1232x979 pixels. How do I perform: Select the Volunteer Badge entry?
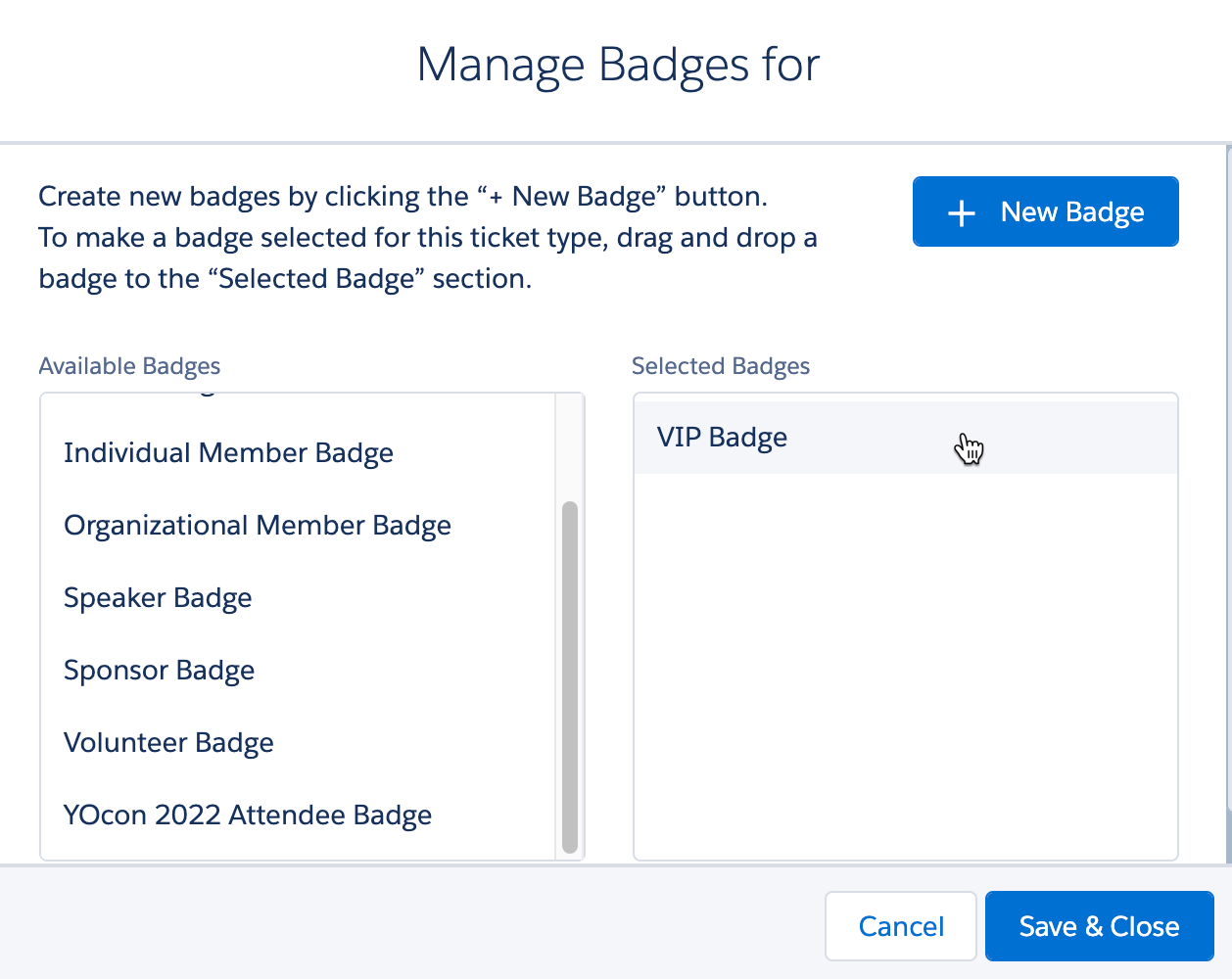[x=168, y=742]
